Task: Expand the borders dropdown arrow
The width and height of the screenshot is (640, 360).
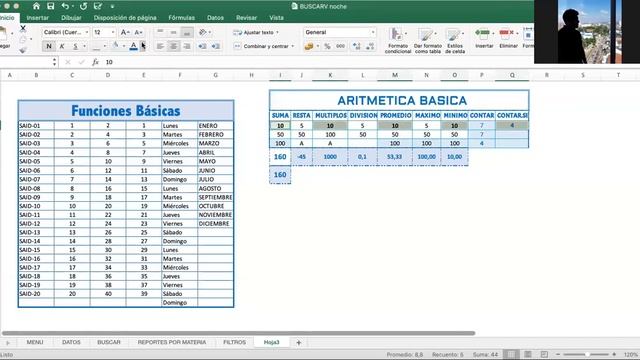Action: coord(104,46)
